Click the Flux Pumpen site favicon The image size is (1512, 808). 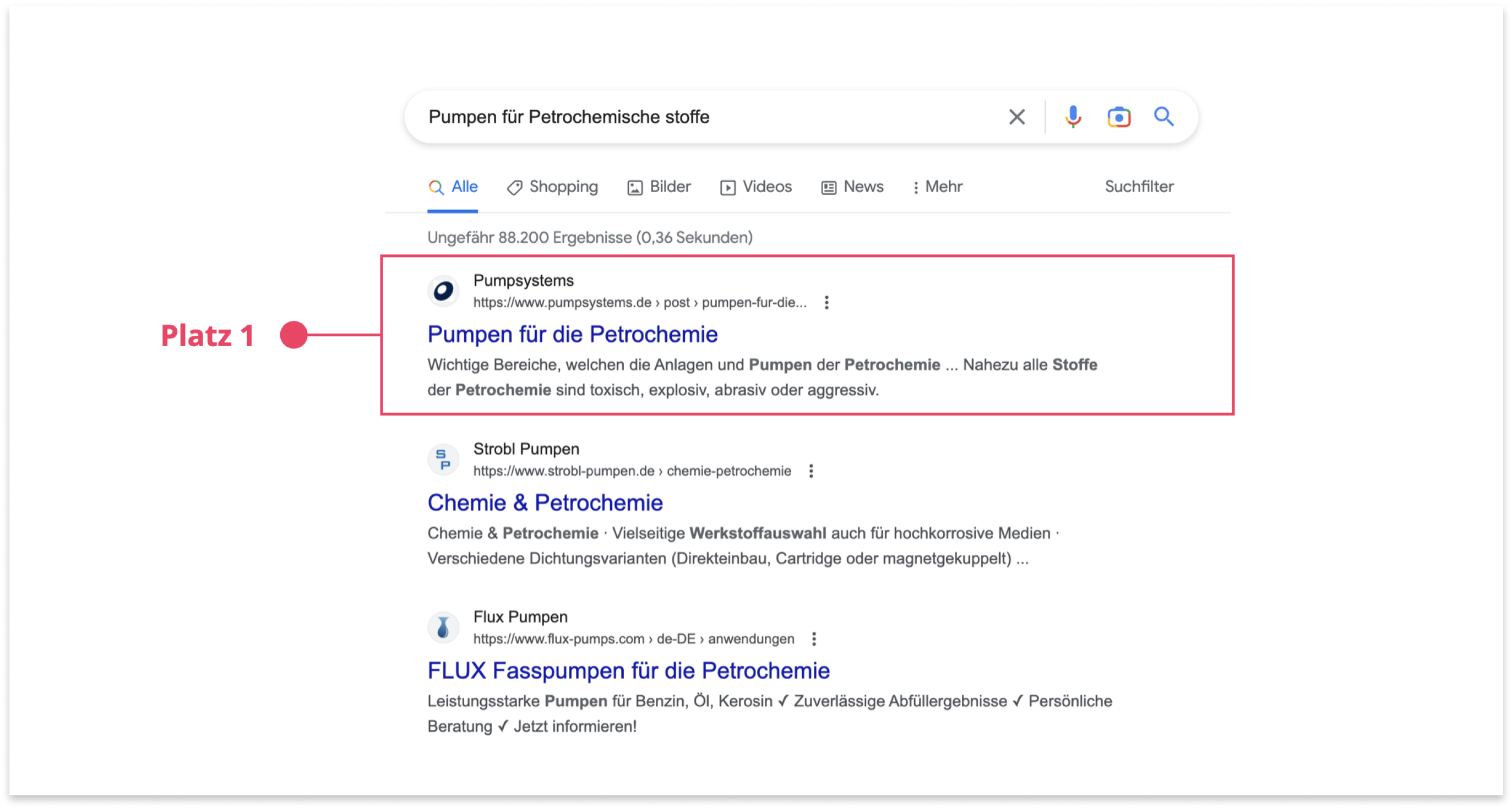click(443, 627)
